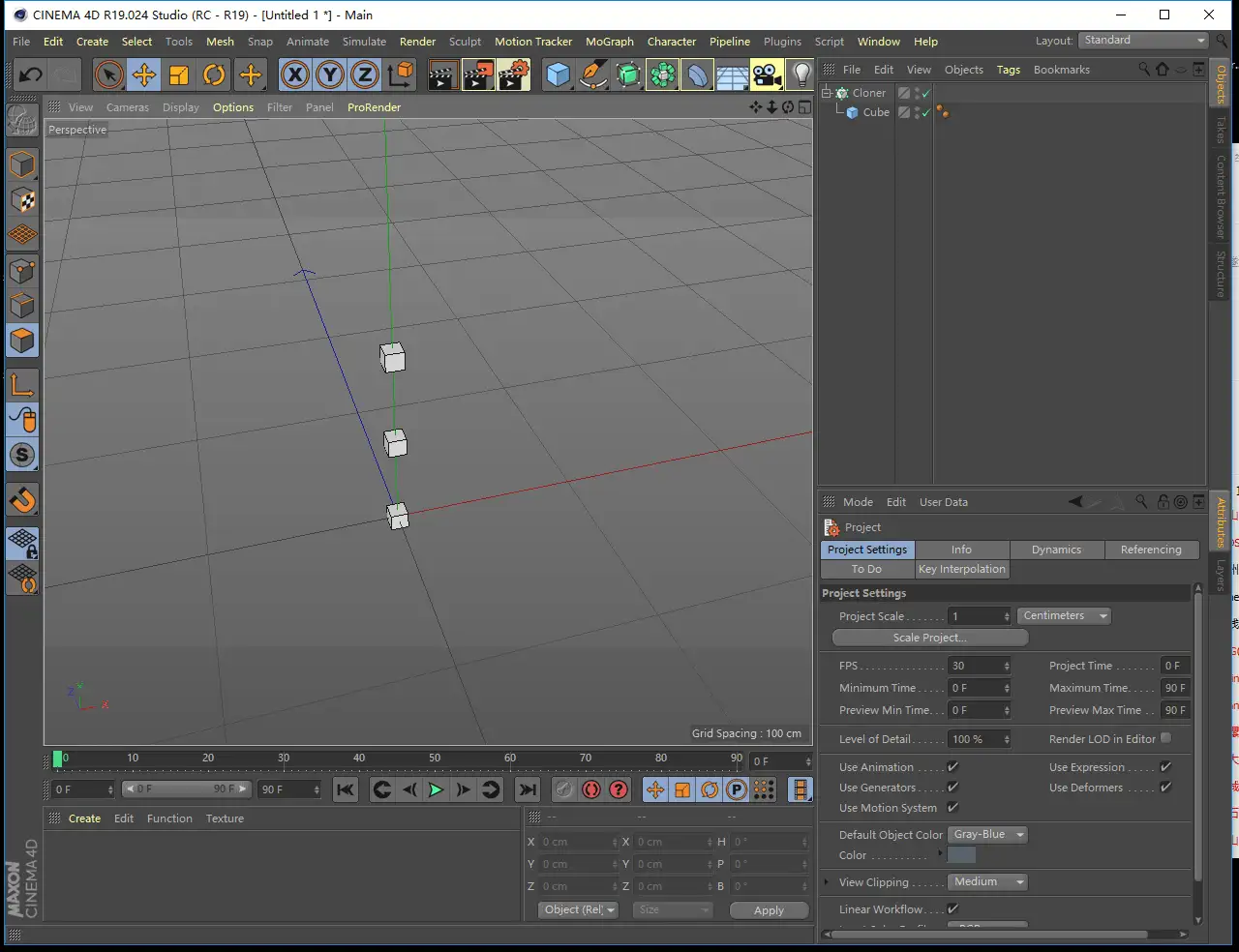This screenshot has height=952, width=1239.
Task: Click the FPS value field
Action: [x=979, y=666]
